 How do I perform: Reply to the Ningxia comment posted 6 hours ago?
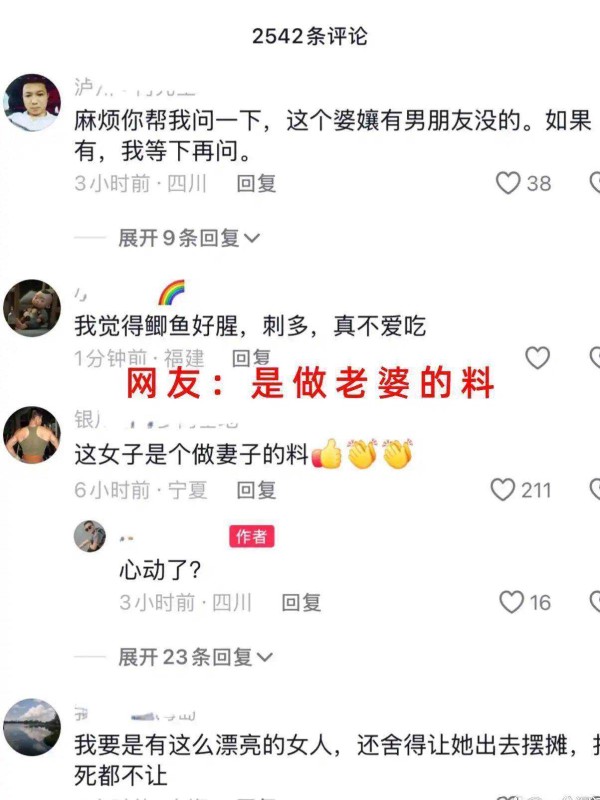[257, 490]
